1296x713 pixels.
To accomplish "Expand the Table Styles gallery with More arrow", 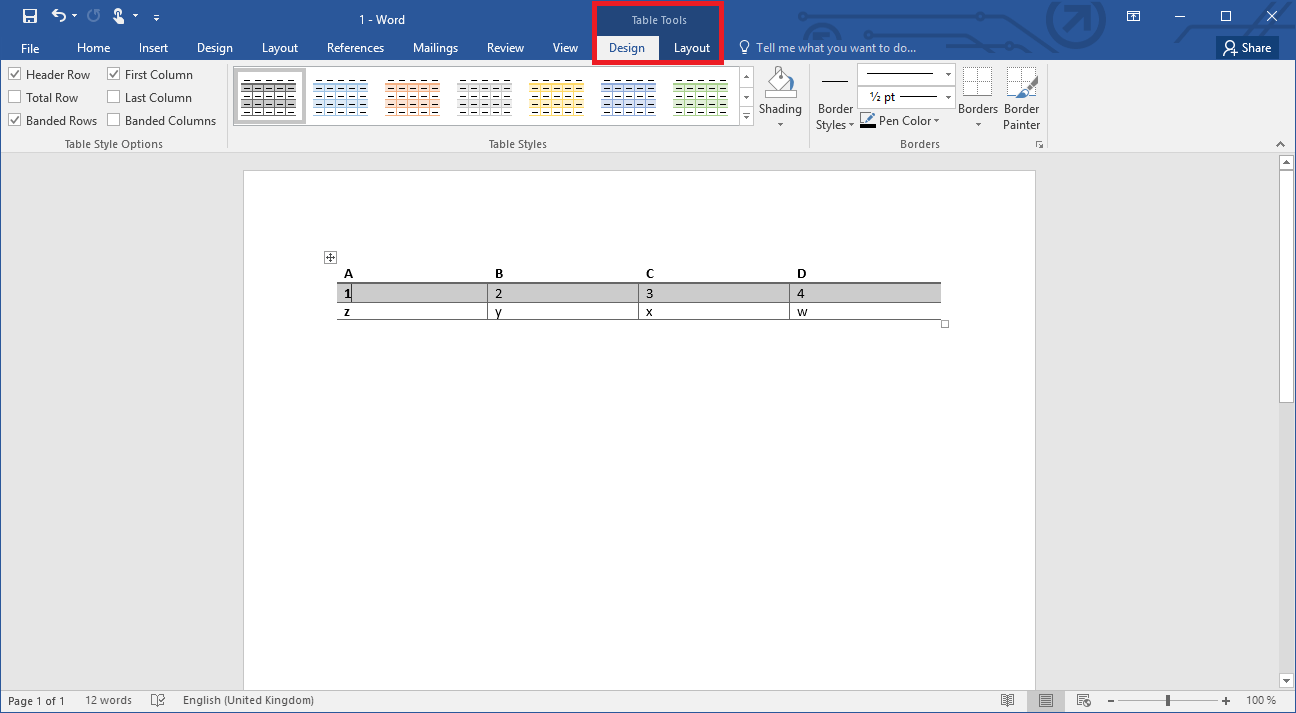I will pos(746,116).
